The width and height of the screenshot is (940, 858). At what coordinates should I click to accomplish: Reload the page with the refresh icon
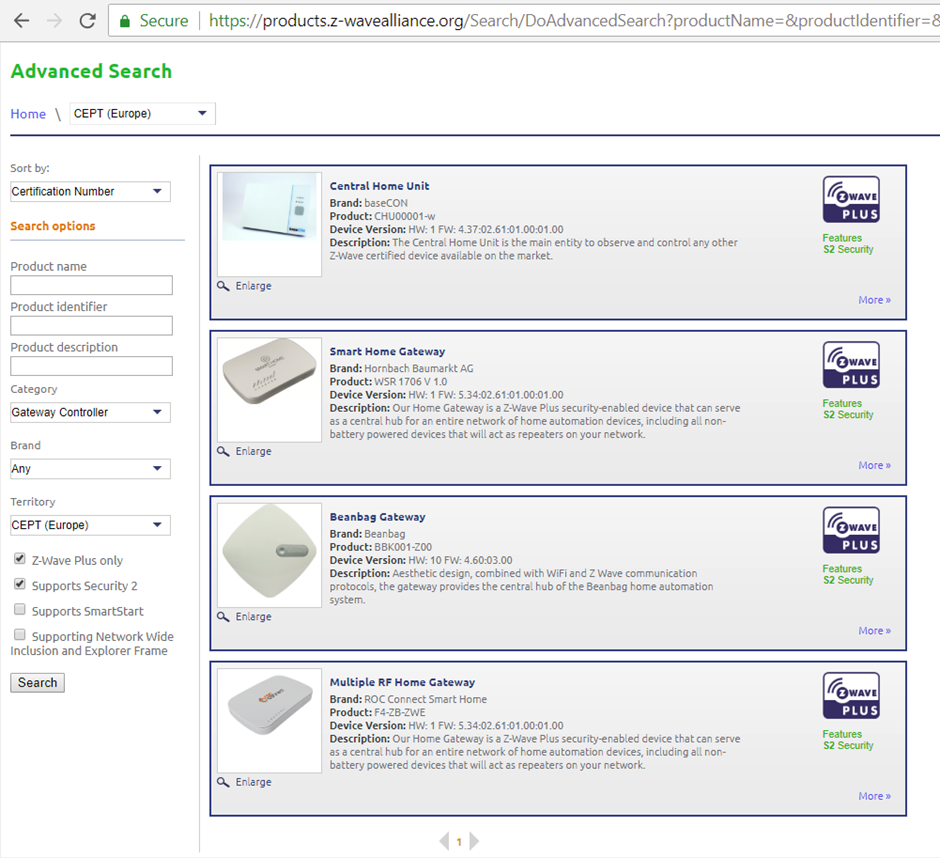[x=88, y=20]
